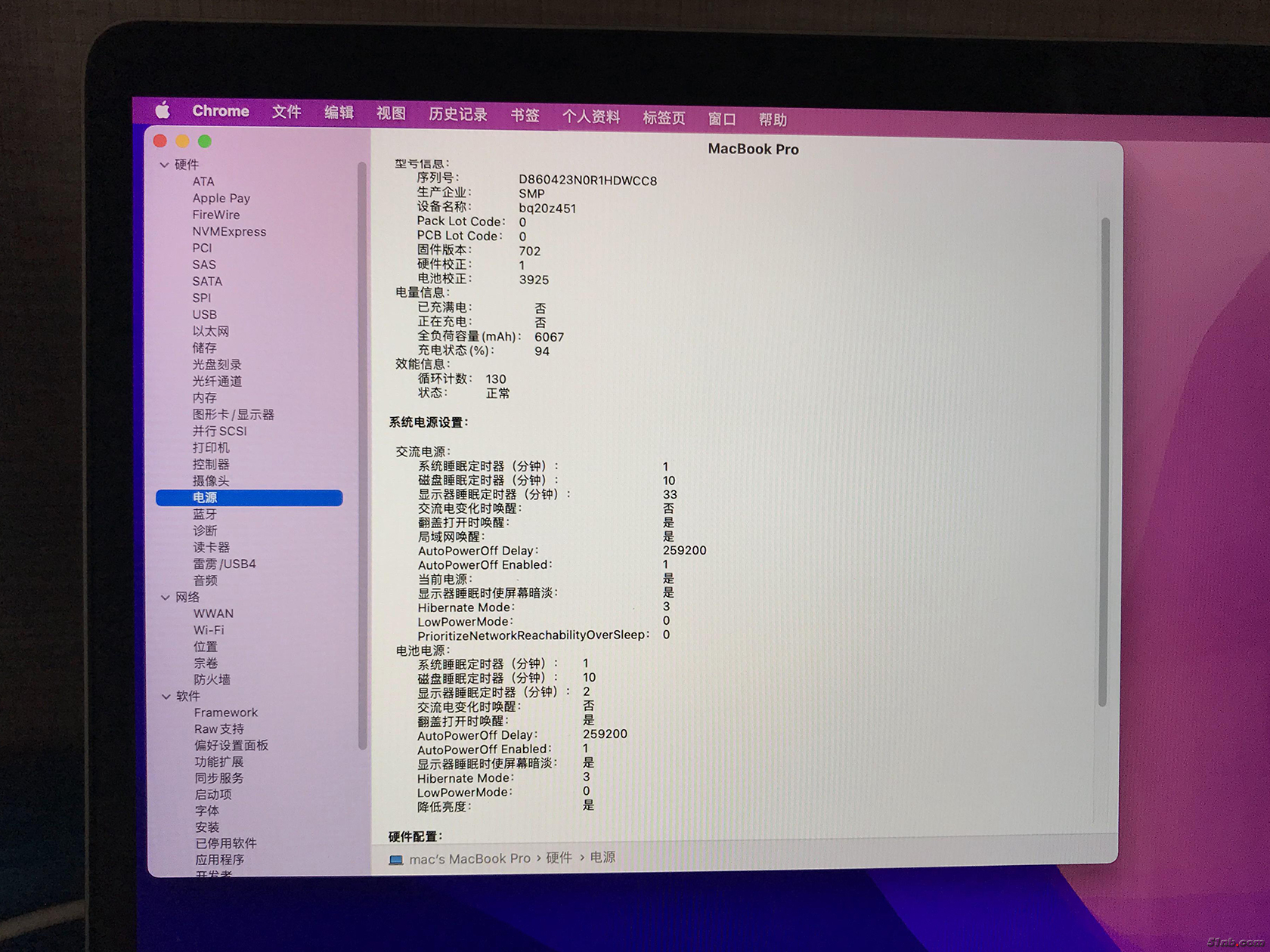Select FireWire in the sidebar

click(215, 215)
